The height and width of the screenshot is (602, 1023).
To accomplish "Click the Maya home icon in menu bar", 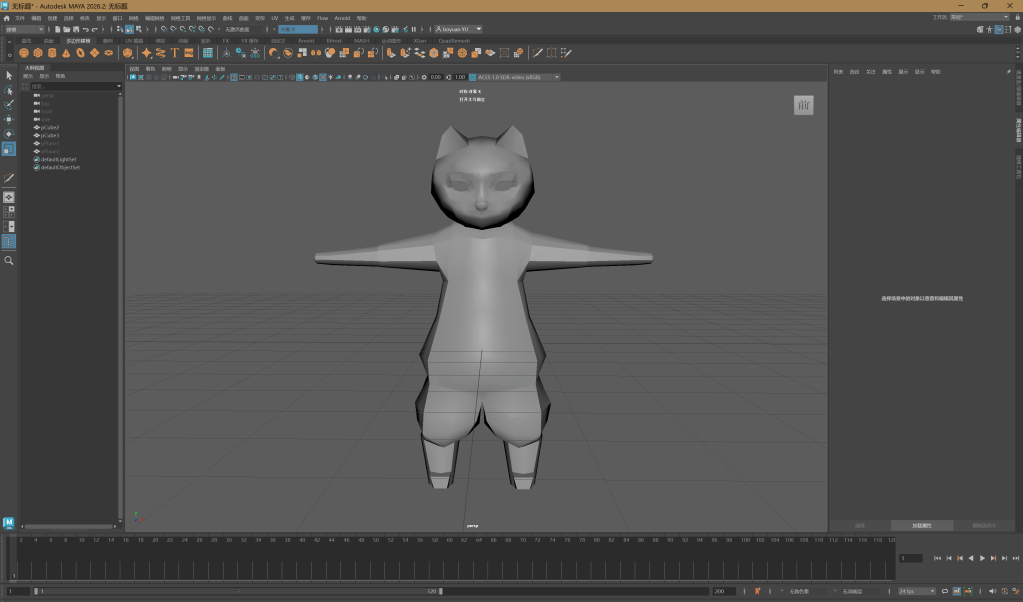I will 6,18.
